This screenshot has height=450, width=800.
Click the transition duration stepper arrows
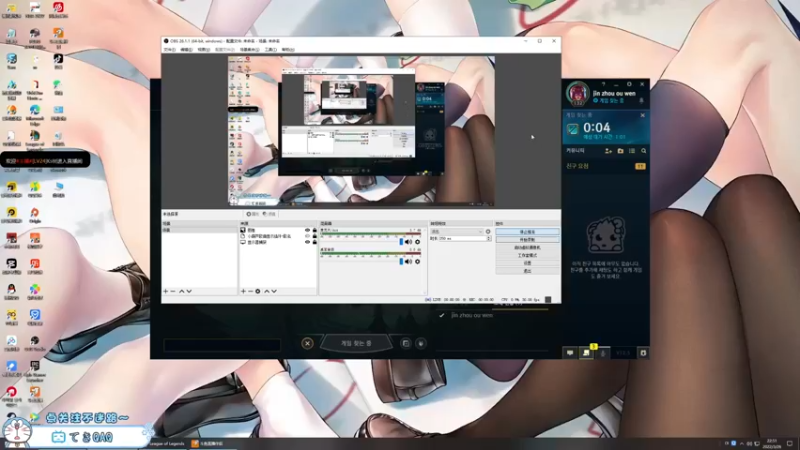tap(489, 238)
